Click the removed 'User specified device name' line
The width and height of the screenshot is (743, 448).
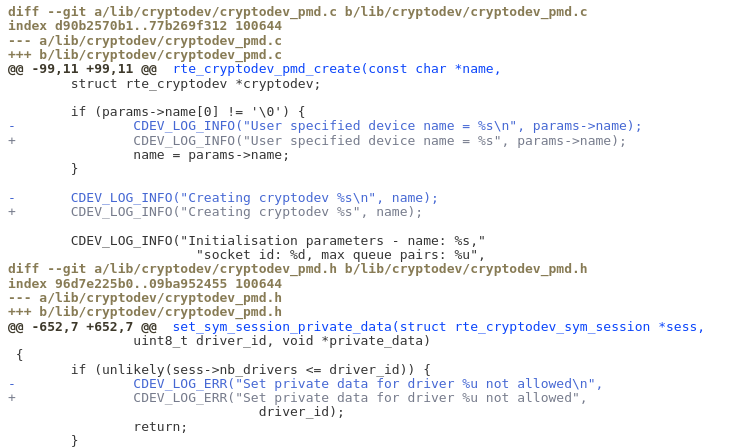pos(387,126)
